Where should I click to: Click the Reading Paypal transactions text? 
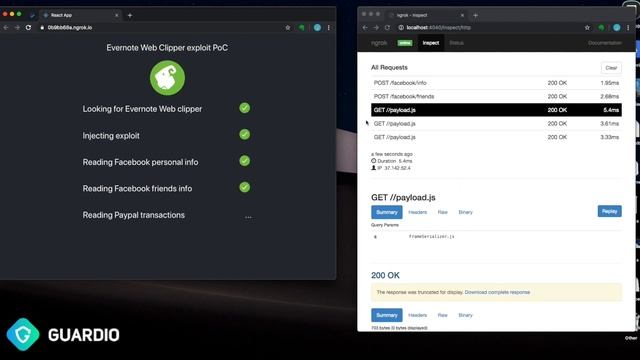(133, 215)
